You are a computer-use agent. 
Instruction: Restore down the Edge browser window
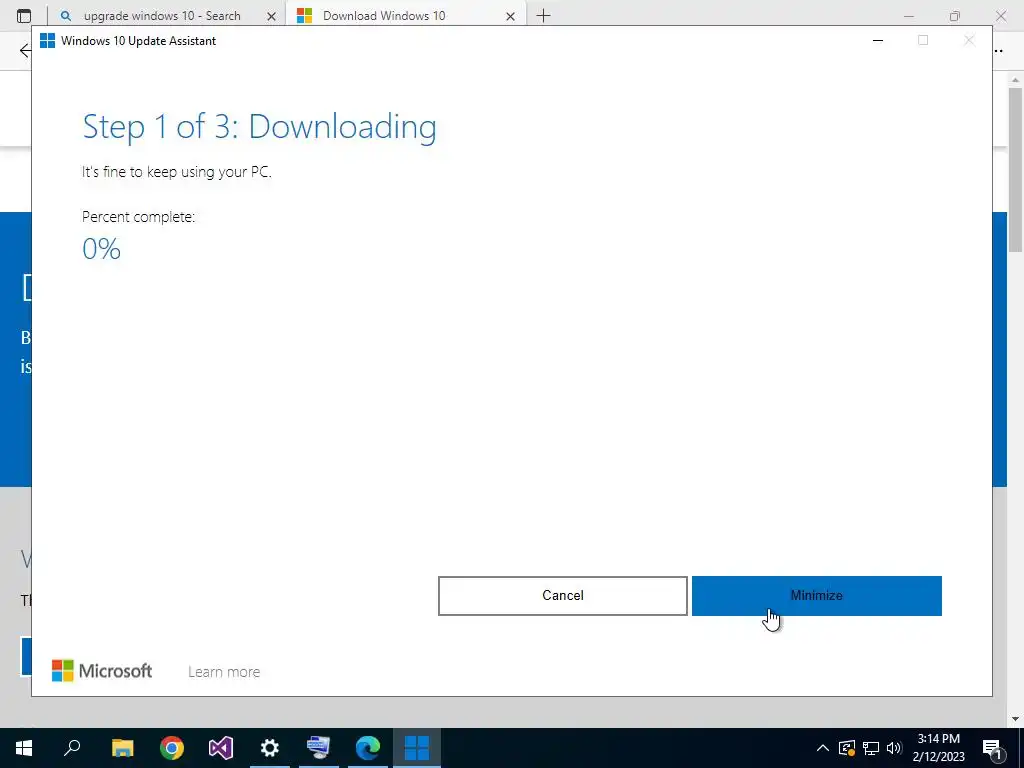(x=955, y=16)
